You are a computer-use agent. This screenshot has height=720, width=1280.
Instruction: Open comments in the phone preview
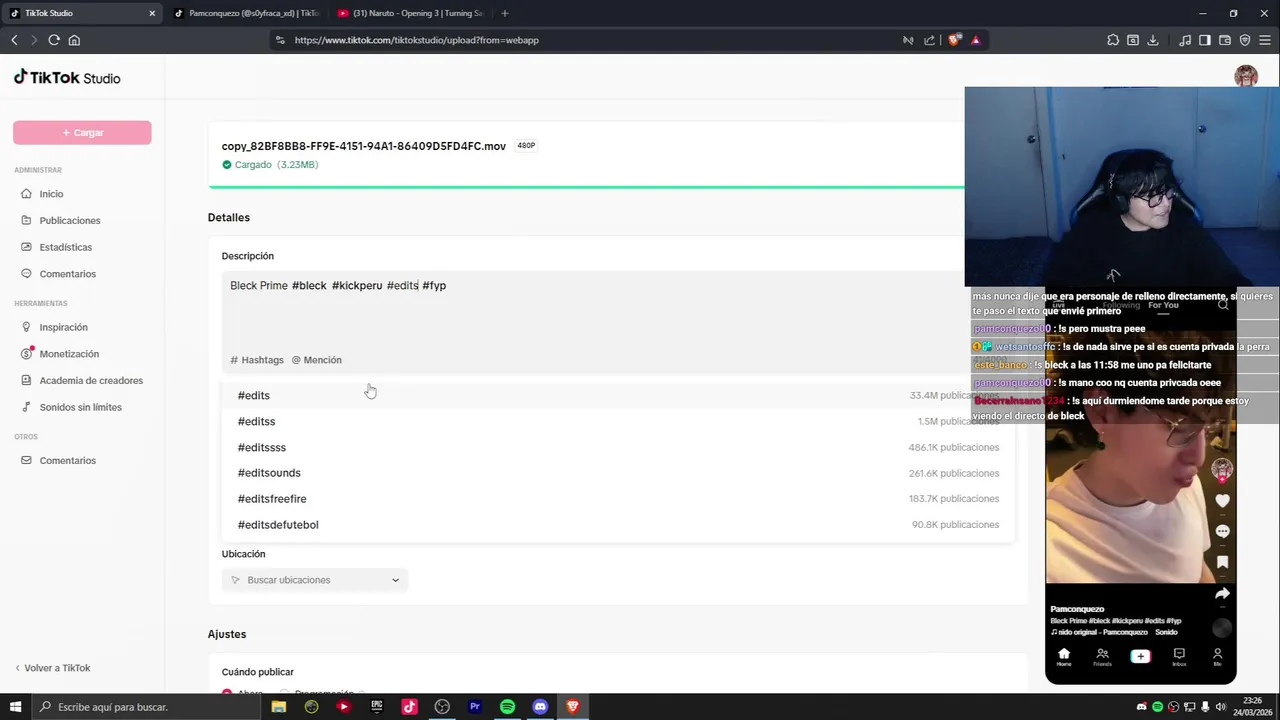point(1222,531)
